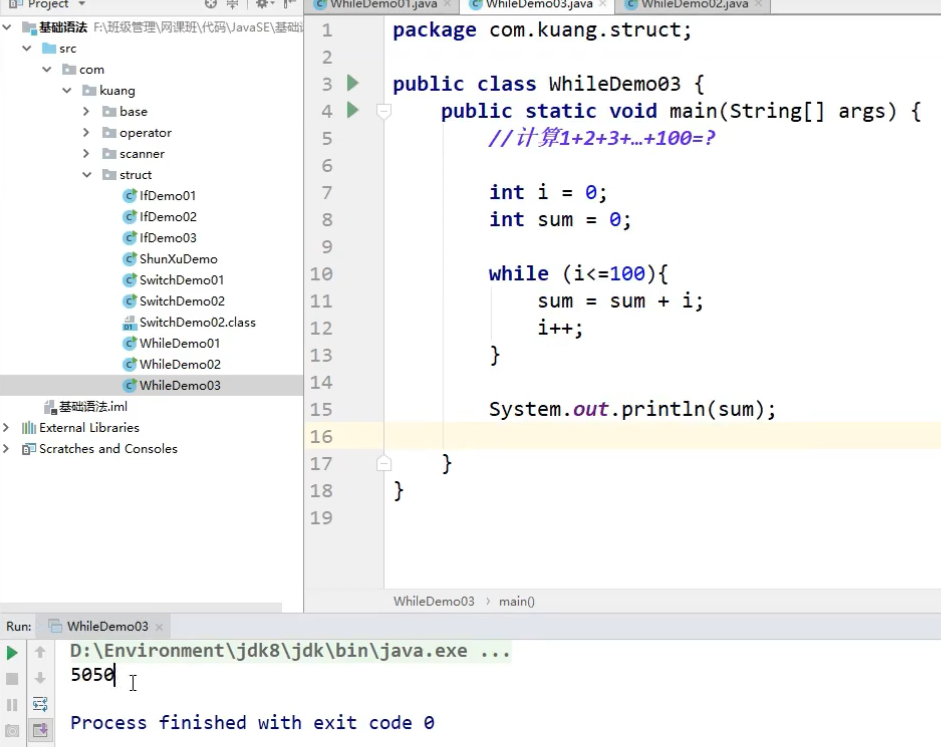Click up the stack trace arrow
This screenshot has width=941, height=747.
pos(40,652)
